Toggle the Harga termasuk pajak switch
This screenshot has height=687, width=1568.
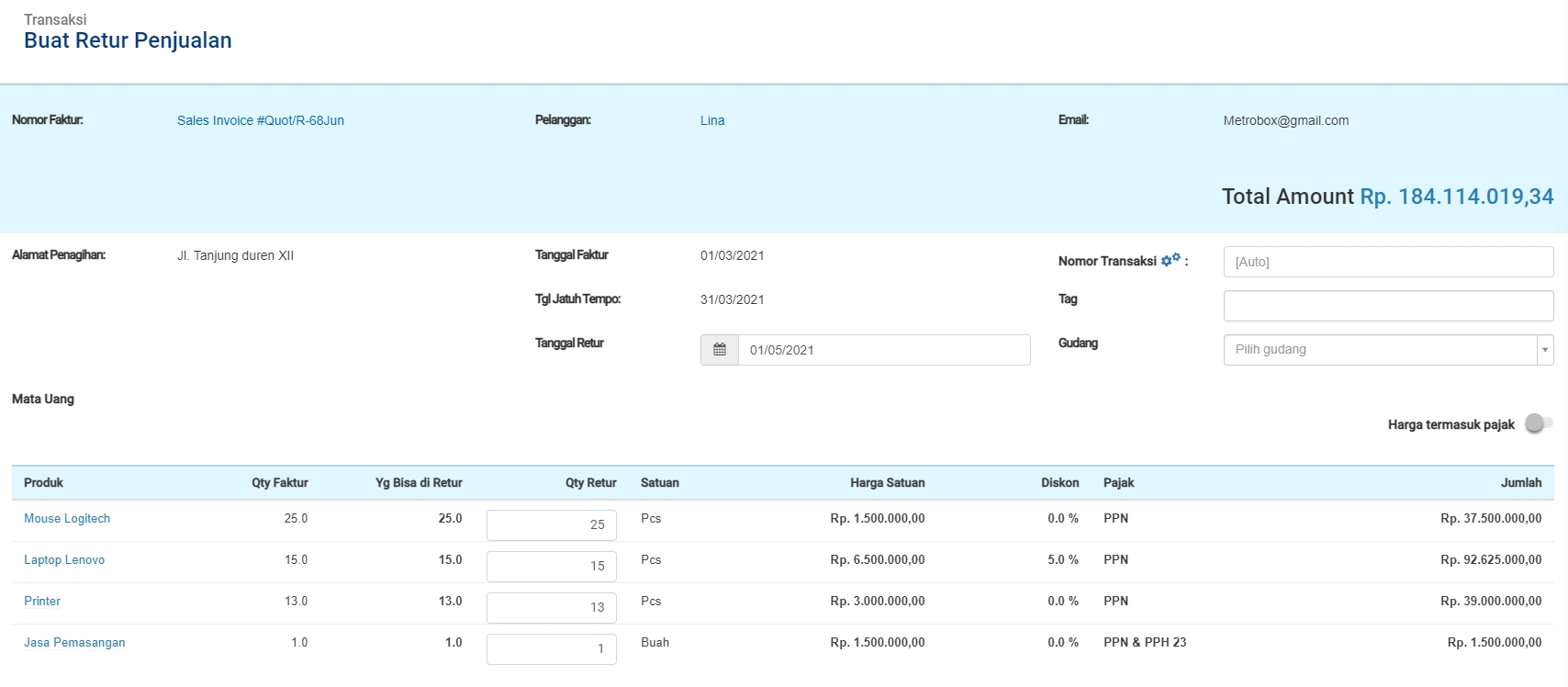[x=1539, y=423]
